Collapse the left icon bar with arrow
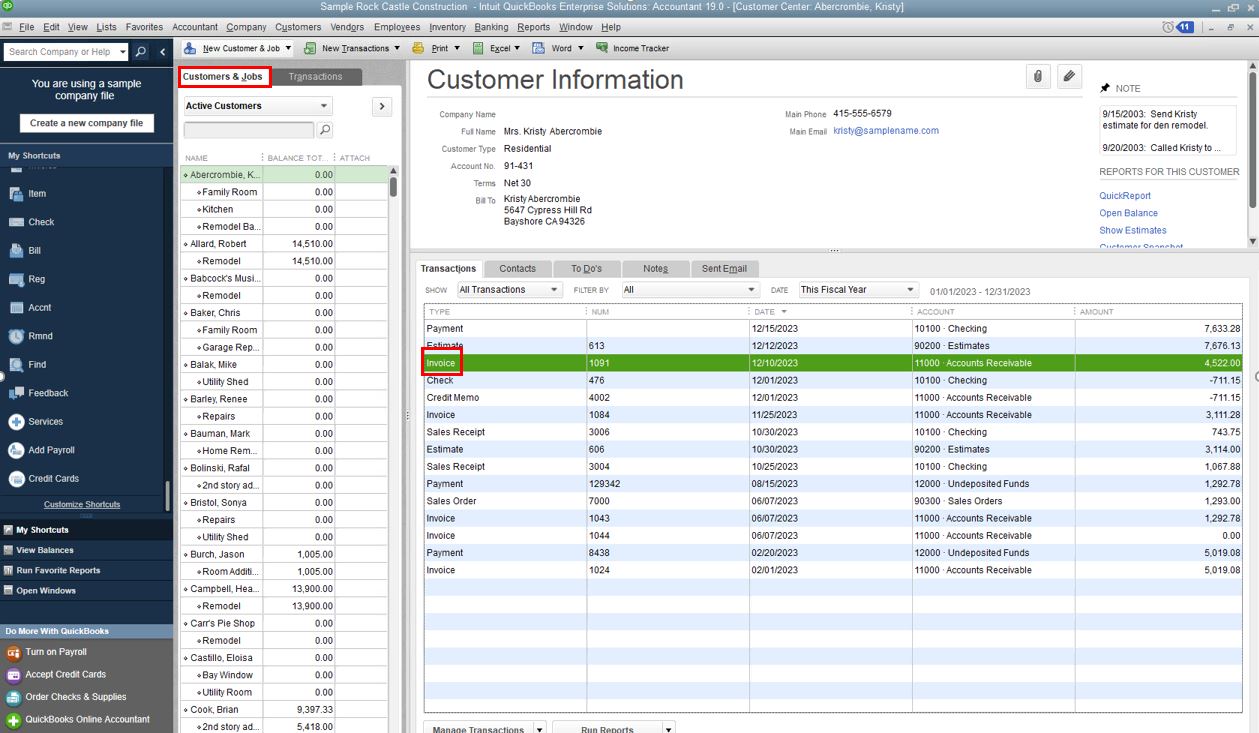The width and height of the screenshot is (1259, 733). pos(163,52)
